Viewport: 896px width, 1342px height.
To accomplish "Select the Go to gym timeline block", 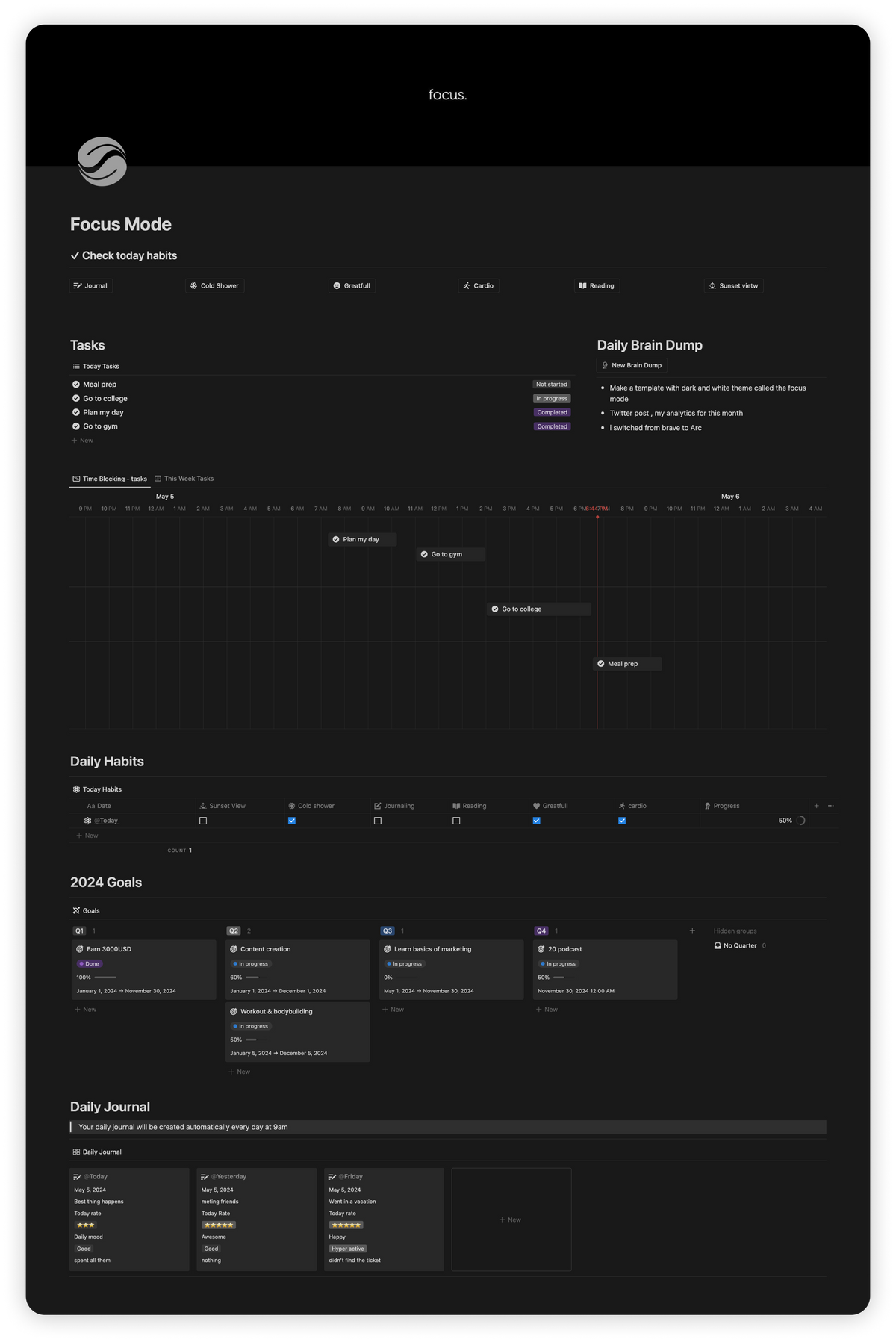I will (451, 554).
